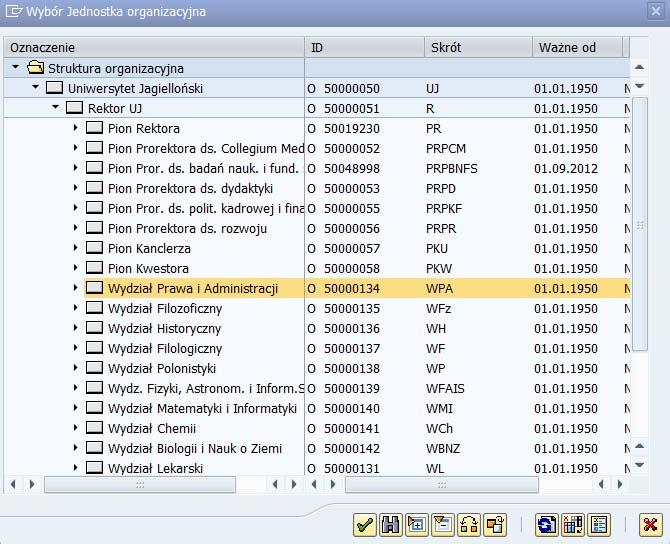
Task: Click the org unit icon beside Pion Rektora
Action: pyautogui.click(x=94, y=128)
